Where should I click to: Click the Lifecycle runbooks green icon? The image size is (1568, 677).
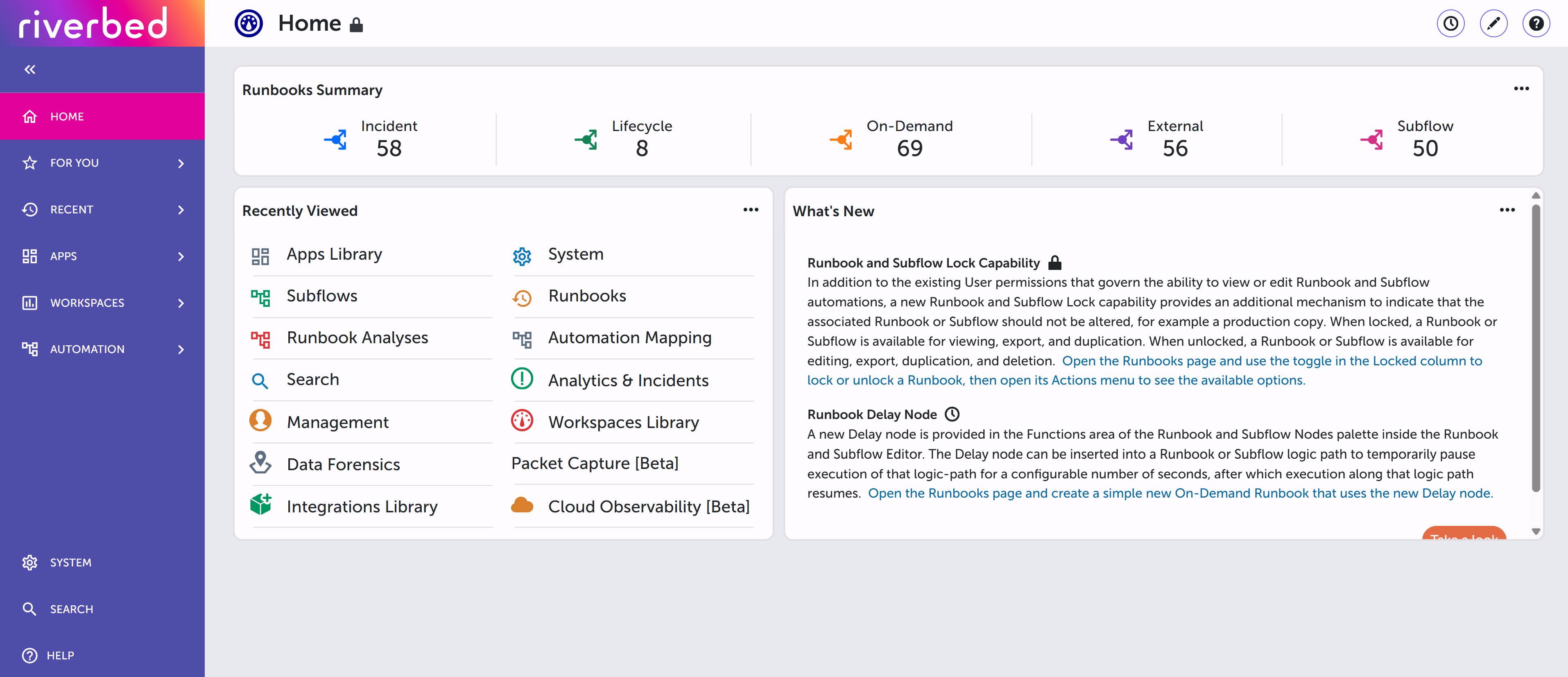click(586, 139)
